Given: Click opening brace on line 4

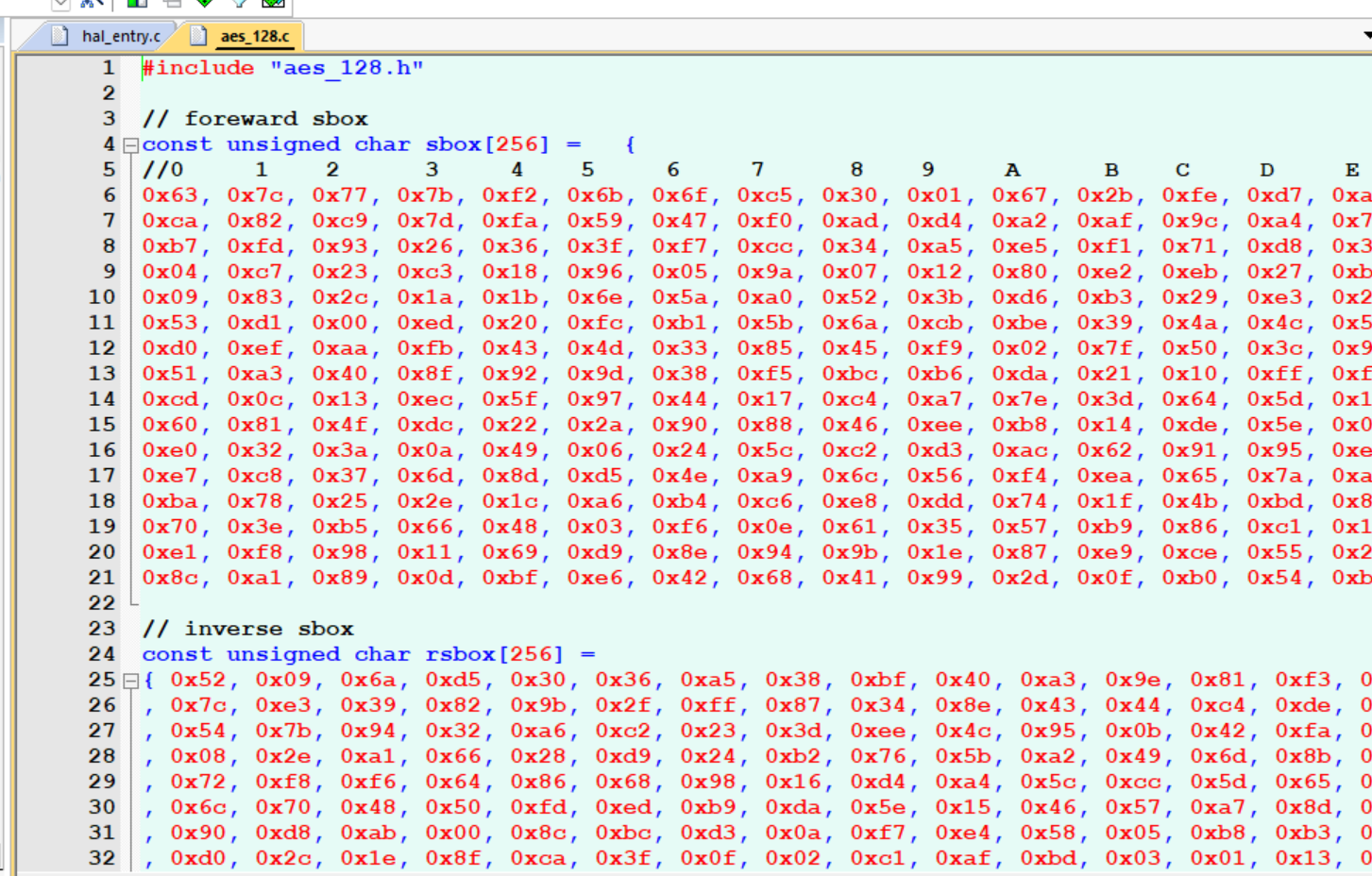Looking at the screenshot, I should [630, 144].
